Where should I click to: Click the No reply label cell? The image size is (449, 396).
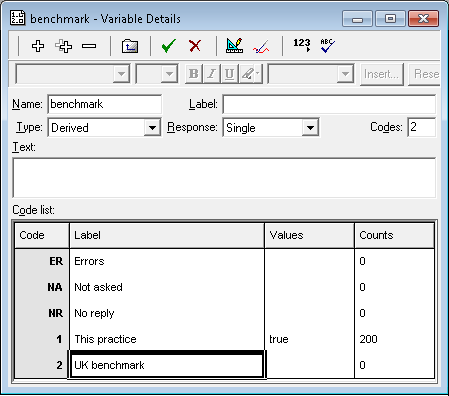[x=167, y=313]
